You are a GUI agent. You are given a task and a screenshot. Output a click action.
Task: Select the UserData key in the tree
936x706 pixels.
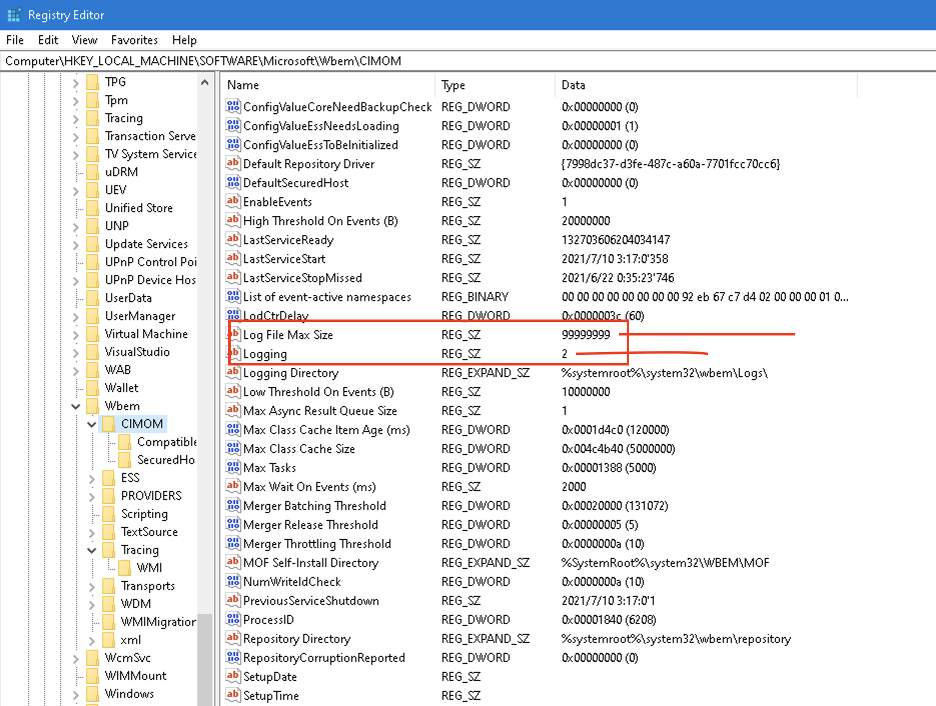[x=128, y=298]
